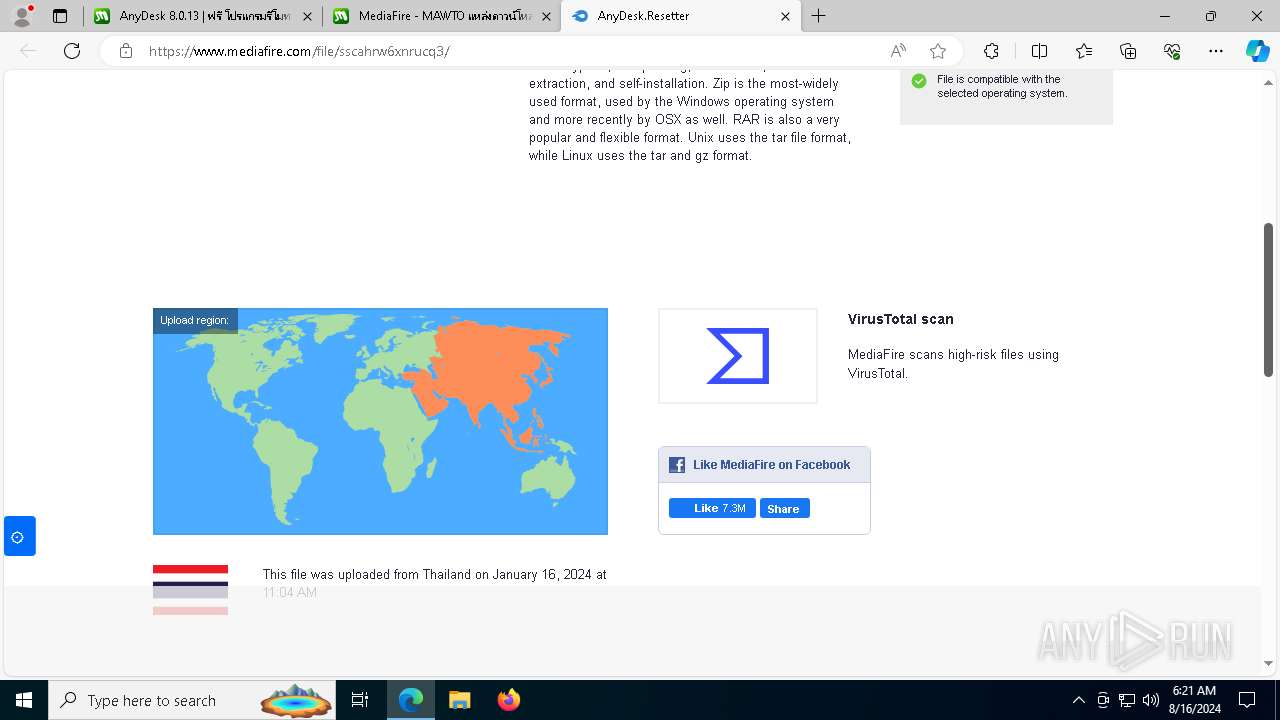Image resolution: width=1280 pixels, height=720 pixels.
Task: View site information lock icon
Action: click(x=126, y=51)
